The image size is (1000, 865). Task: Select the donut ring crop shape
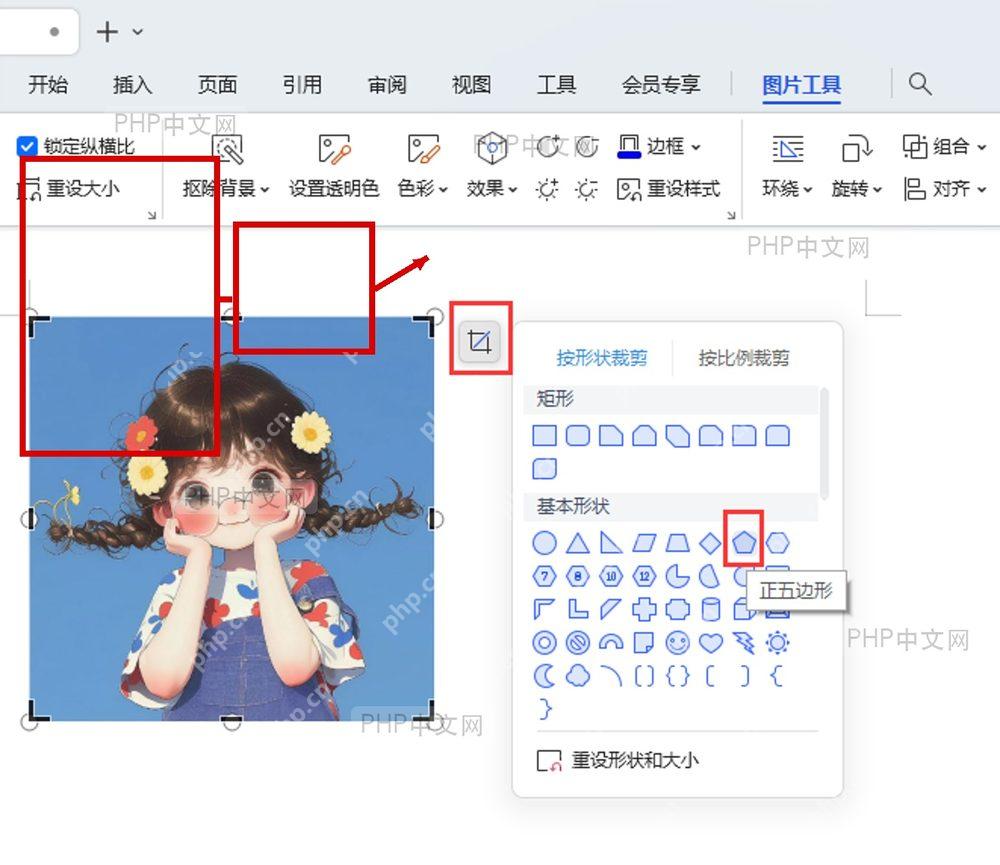(544, 642)
